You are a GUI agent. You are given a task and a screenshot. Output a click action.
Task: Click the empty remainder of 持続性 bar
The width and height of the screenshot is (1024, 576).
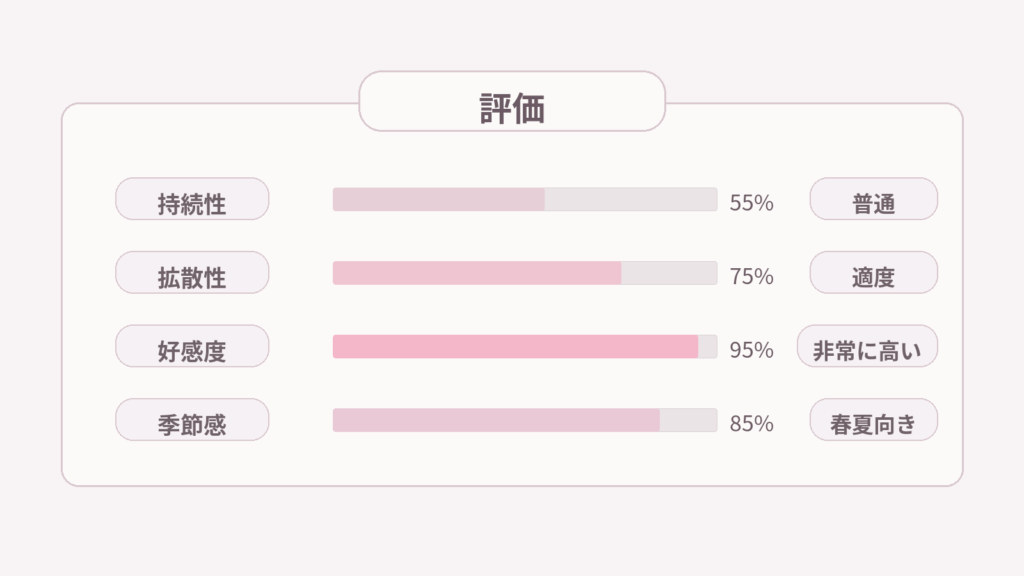pos(631,199)
